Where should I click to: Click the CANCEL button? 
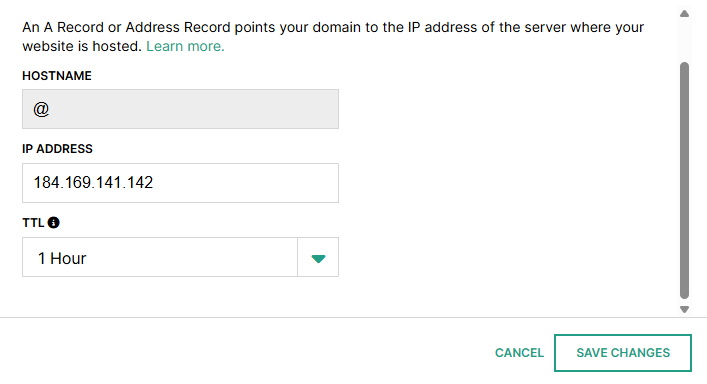pyautogui.click(x=519, y=353)
